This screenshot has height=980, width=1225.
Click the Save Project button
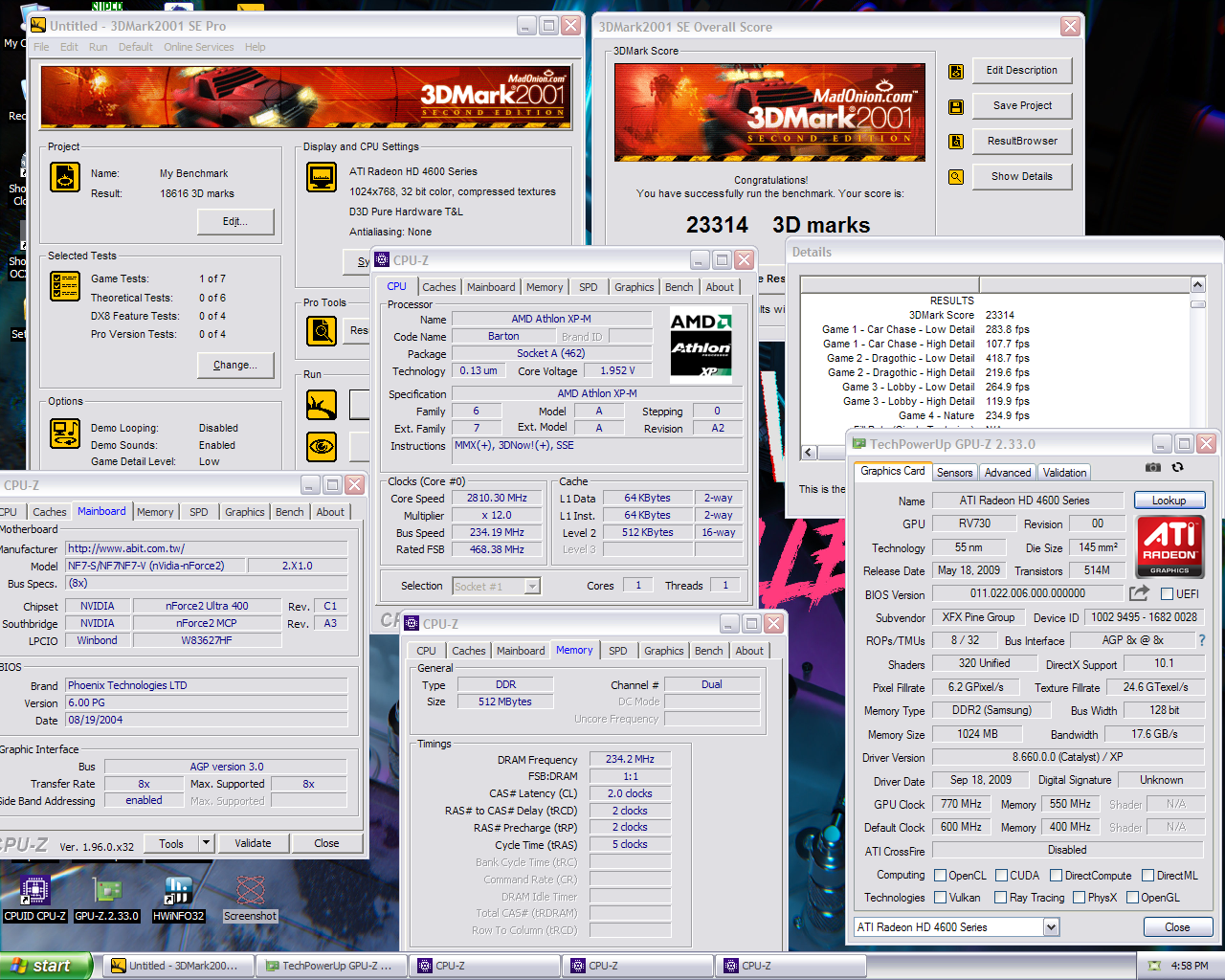(1022, 106)
